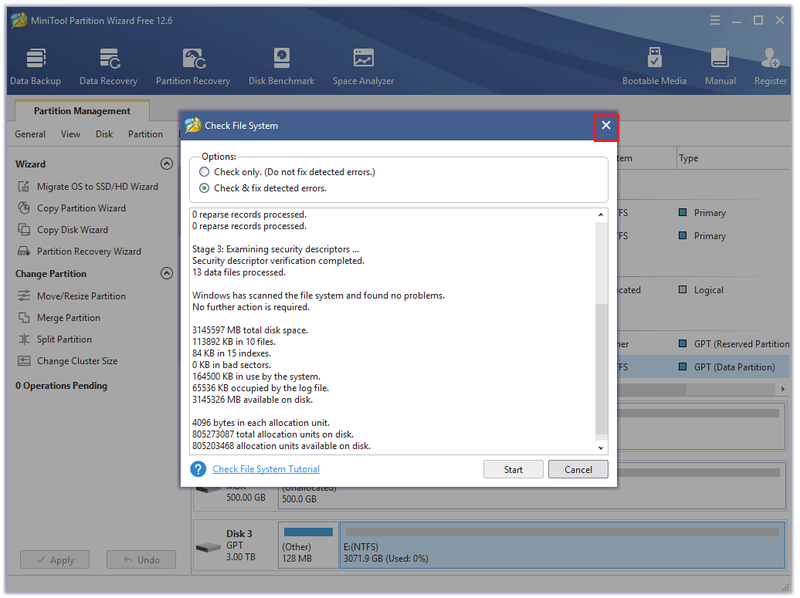
Task: Collapse the Change Partition section
Action: 166,273
